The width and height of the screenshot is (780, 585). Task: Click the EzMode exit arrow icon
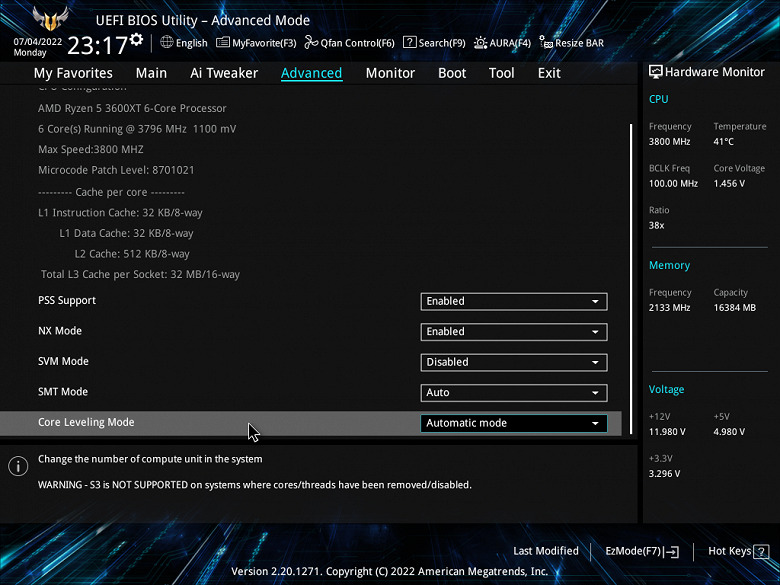671,552
